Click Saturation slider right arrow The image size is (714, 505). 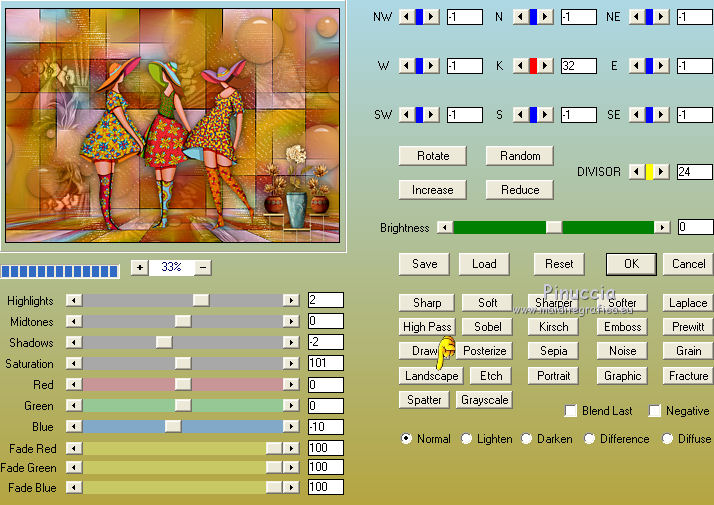coord(291,363)
